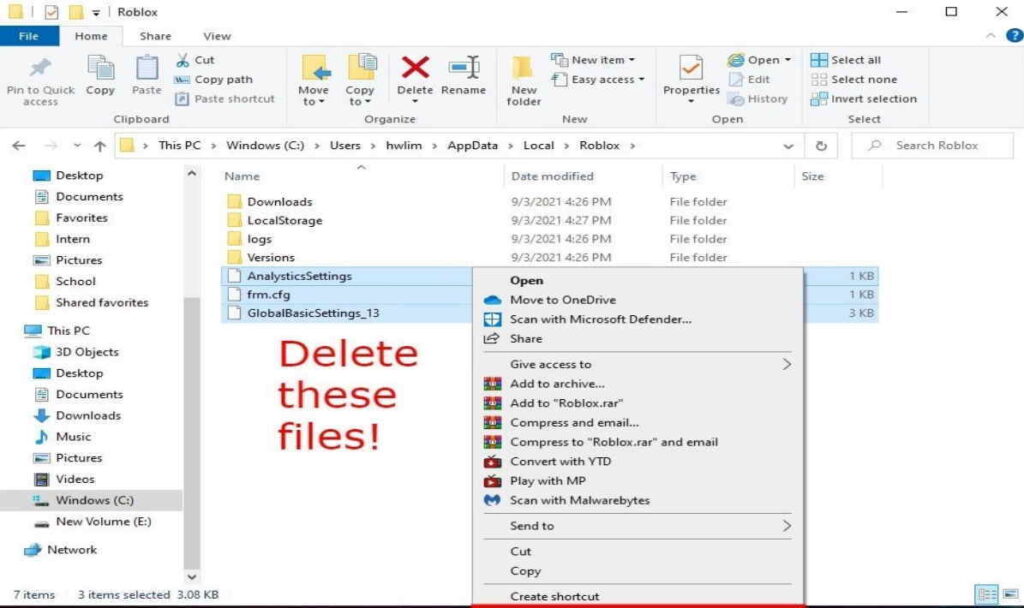Switch to details view icon
1024x608 pixels.
tap(986, 594)
